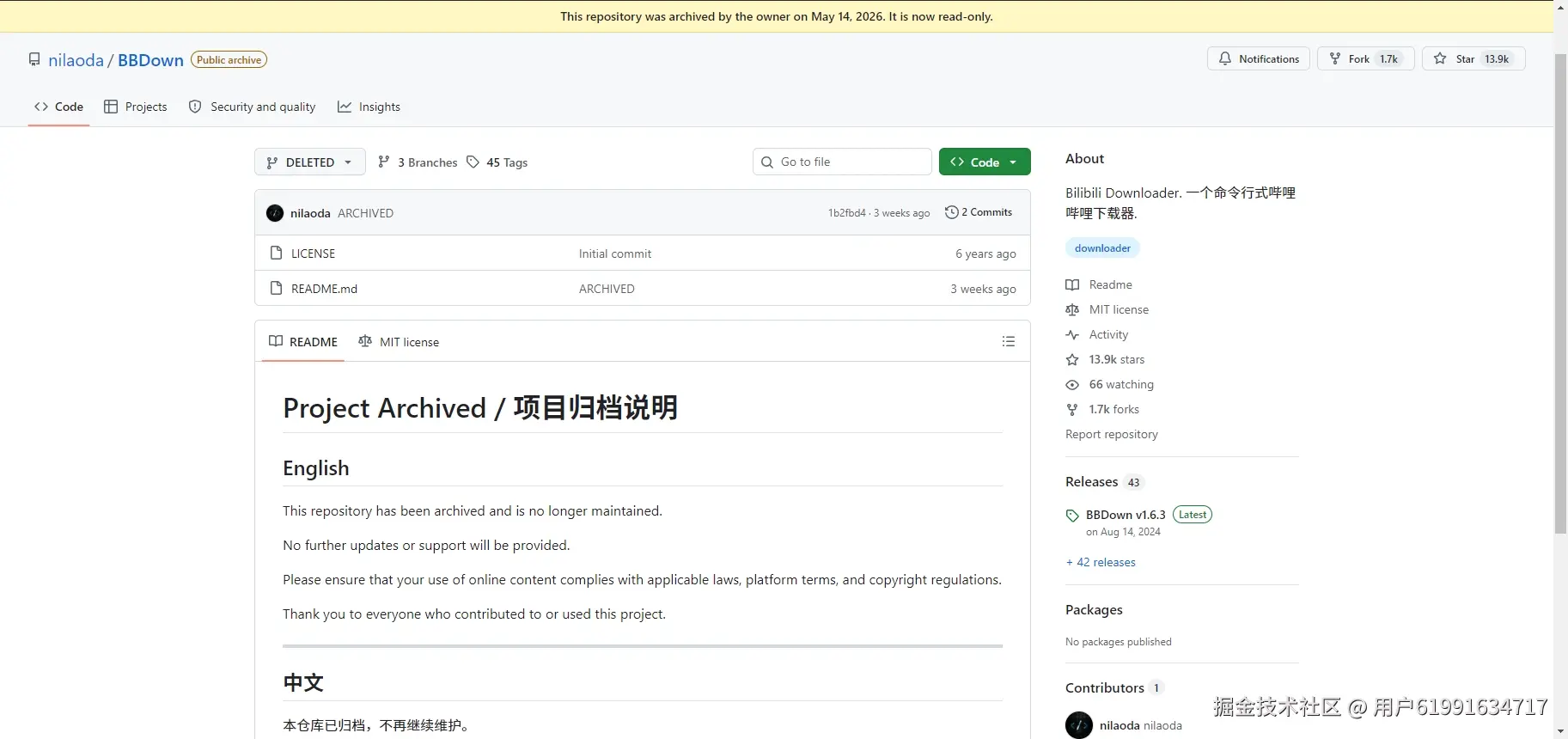Click the nilaoda contributor avatar
The image size is (1568, 739).
click(1079, 725)
